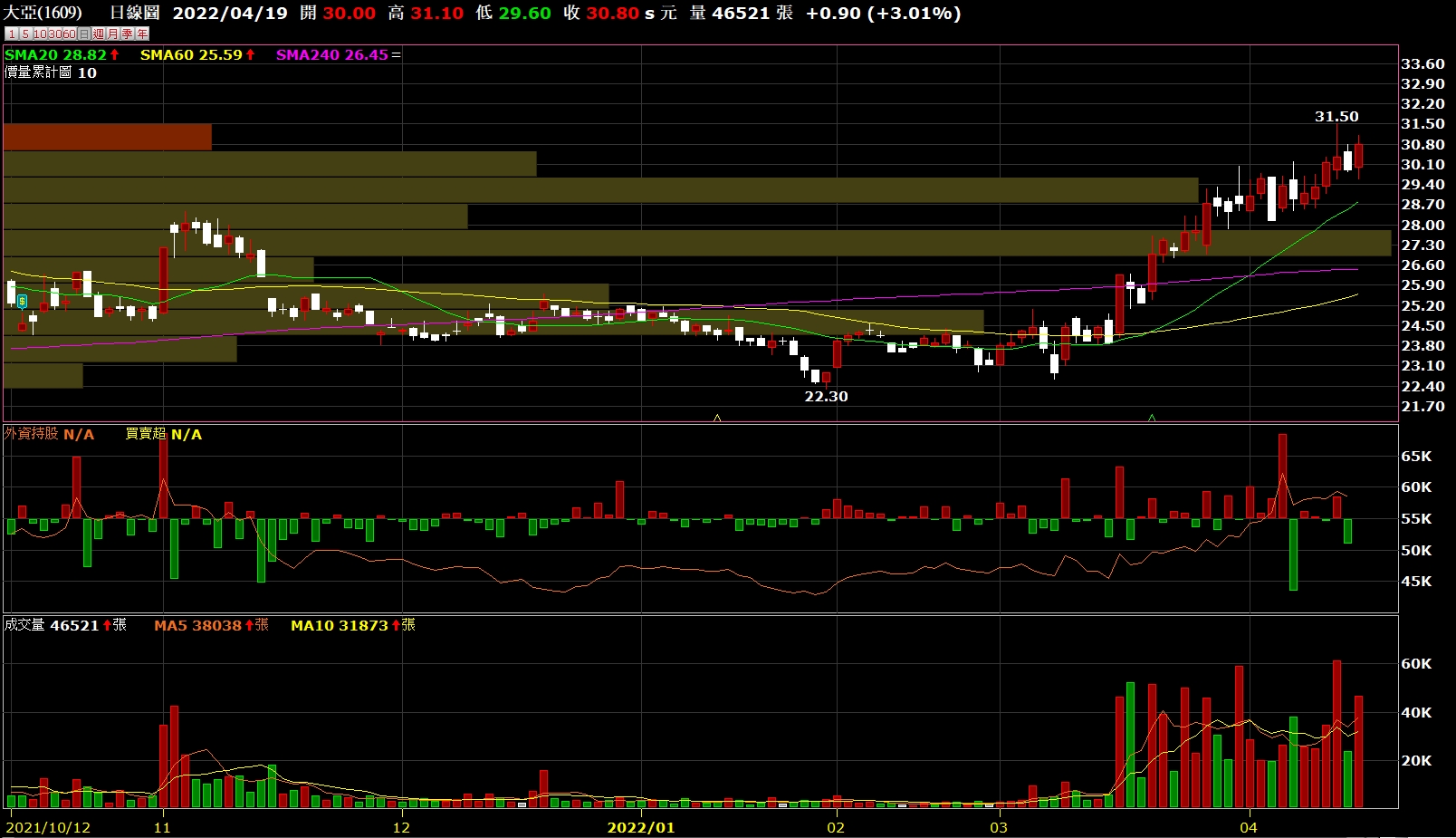Viewport: 1456px width, 838px height.
Task: Click the event arrow marker near 2022/01
Action: tap(717, 418)
